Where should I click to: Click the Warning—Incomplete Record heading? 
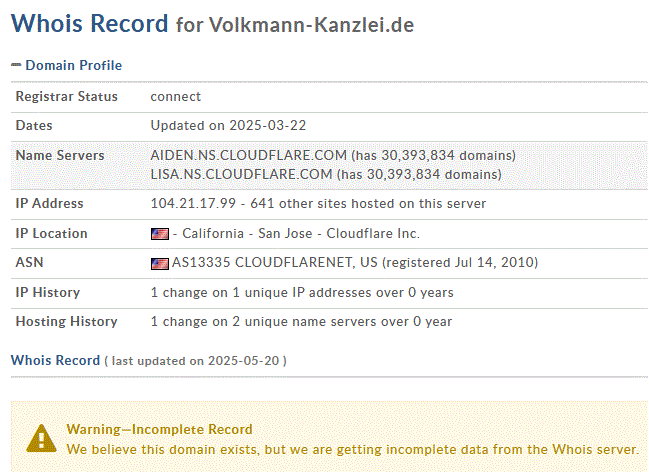coord(159,430)
